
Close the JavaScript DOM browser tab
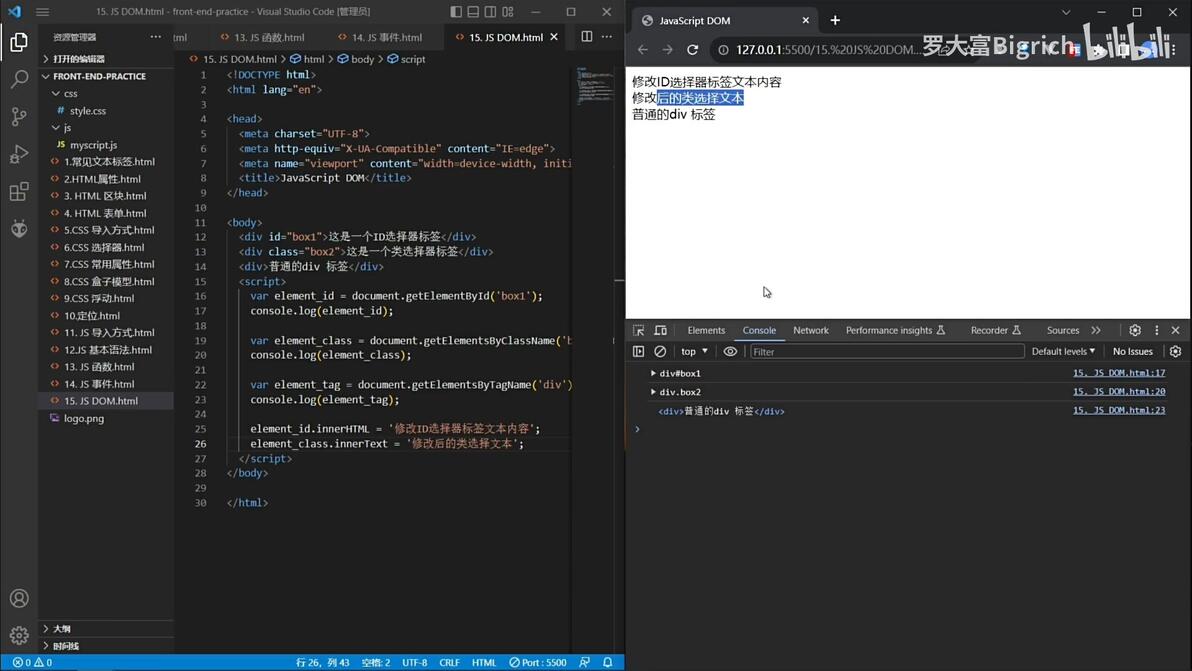pos(806,21)
